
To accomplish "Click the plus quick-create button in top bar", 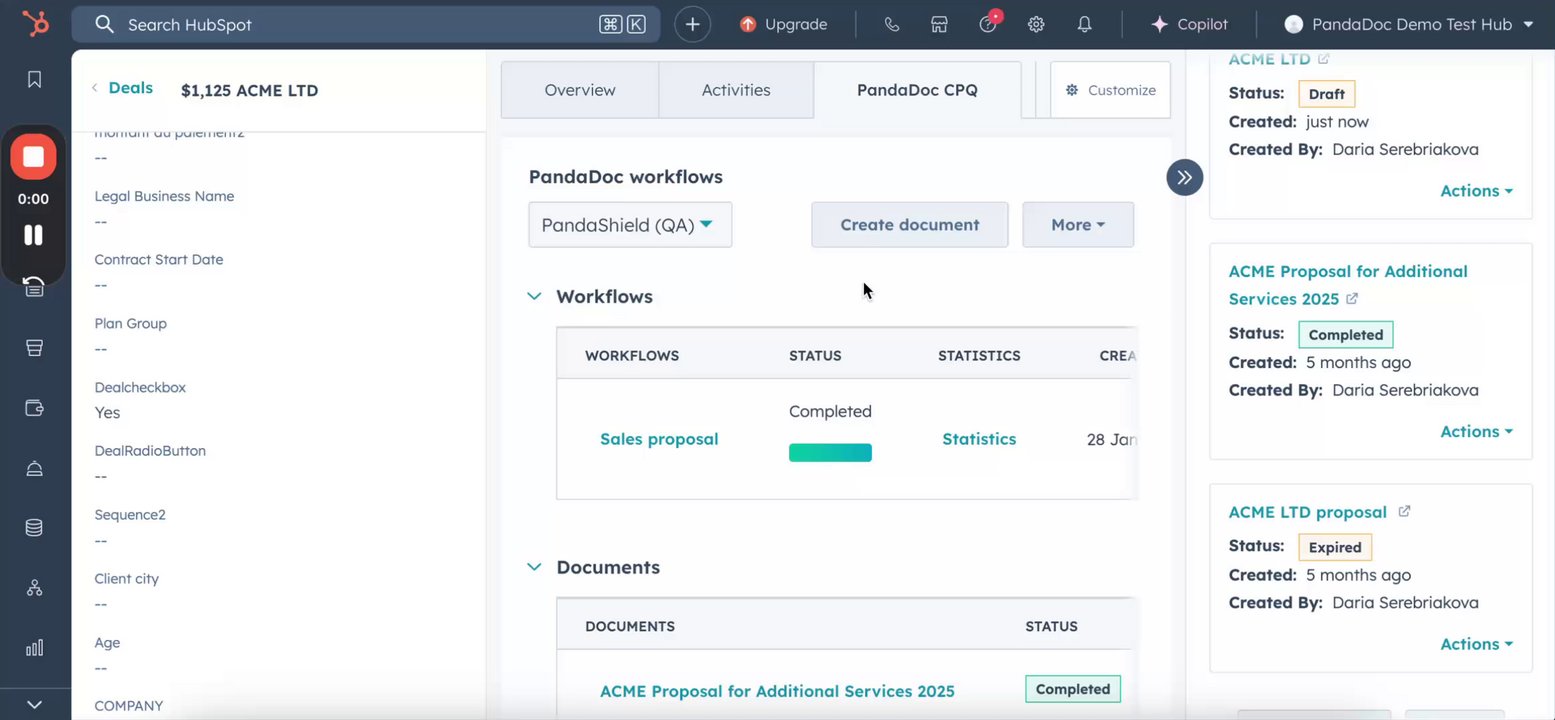I will tap(692, 24).
